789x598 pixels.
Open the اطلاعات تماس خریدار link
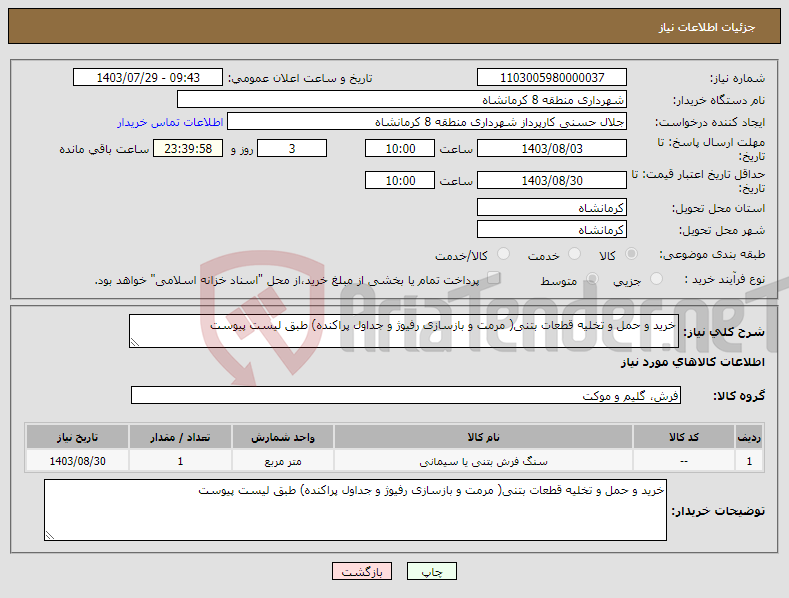click(x=170, y=122)
